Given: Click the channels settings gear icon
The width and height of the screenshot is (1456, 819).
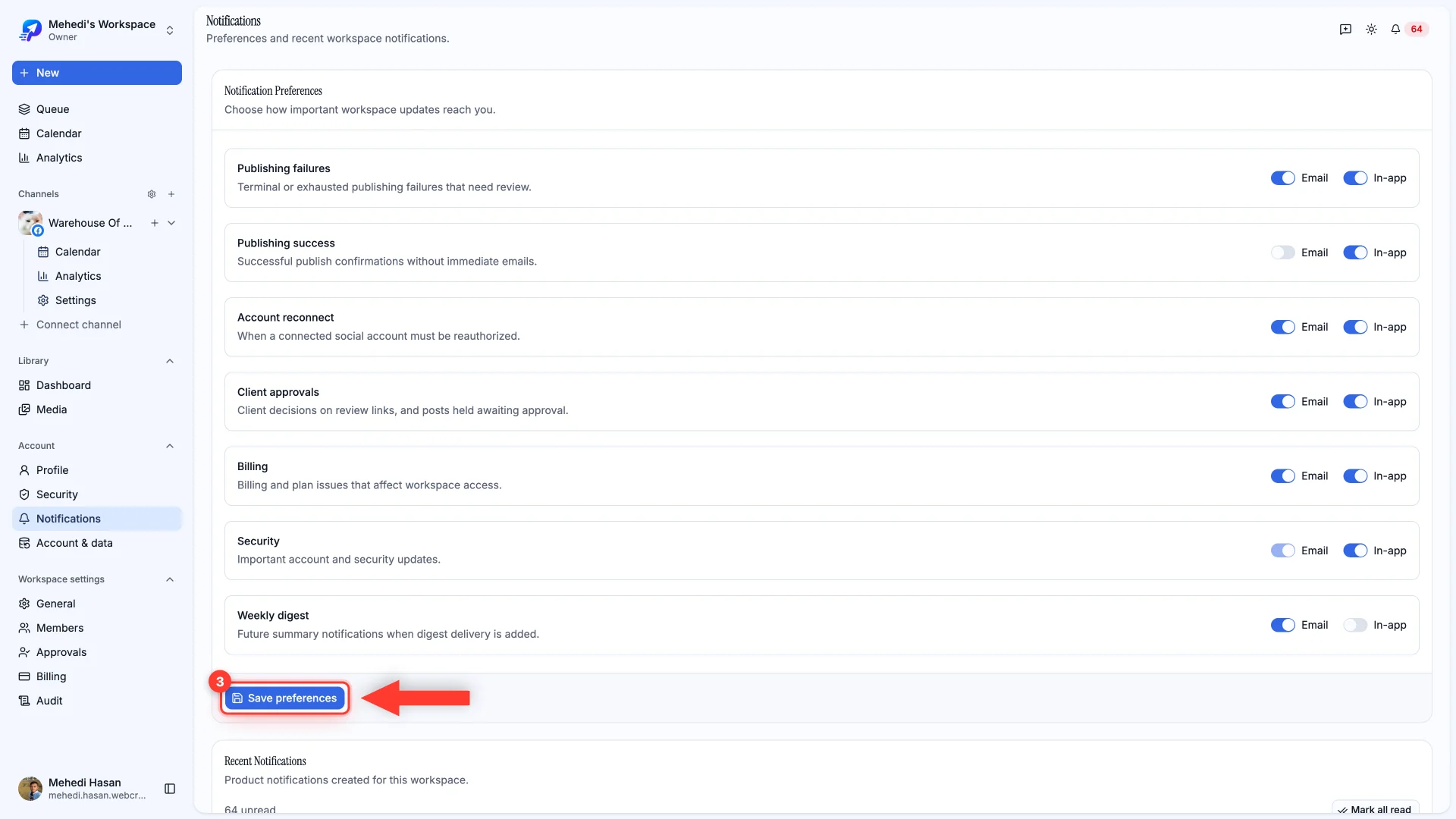Looking at the screenshot, I should pos(152,194).
